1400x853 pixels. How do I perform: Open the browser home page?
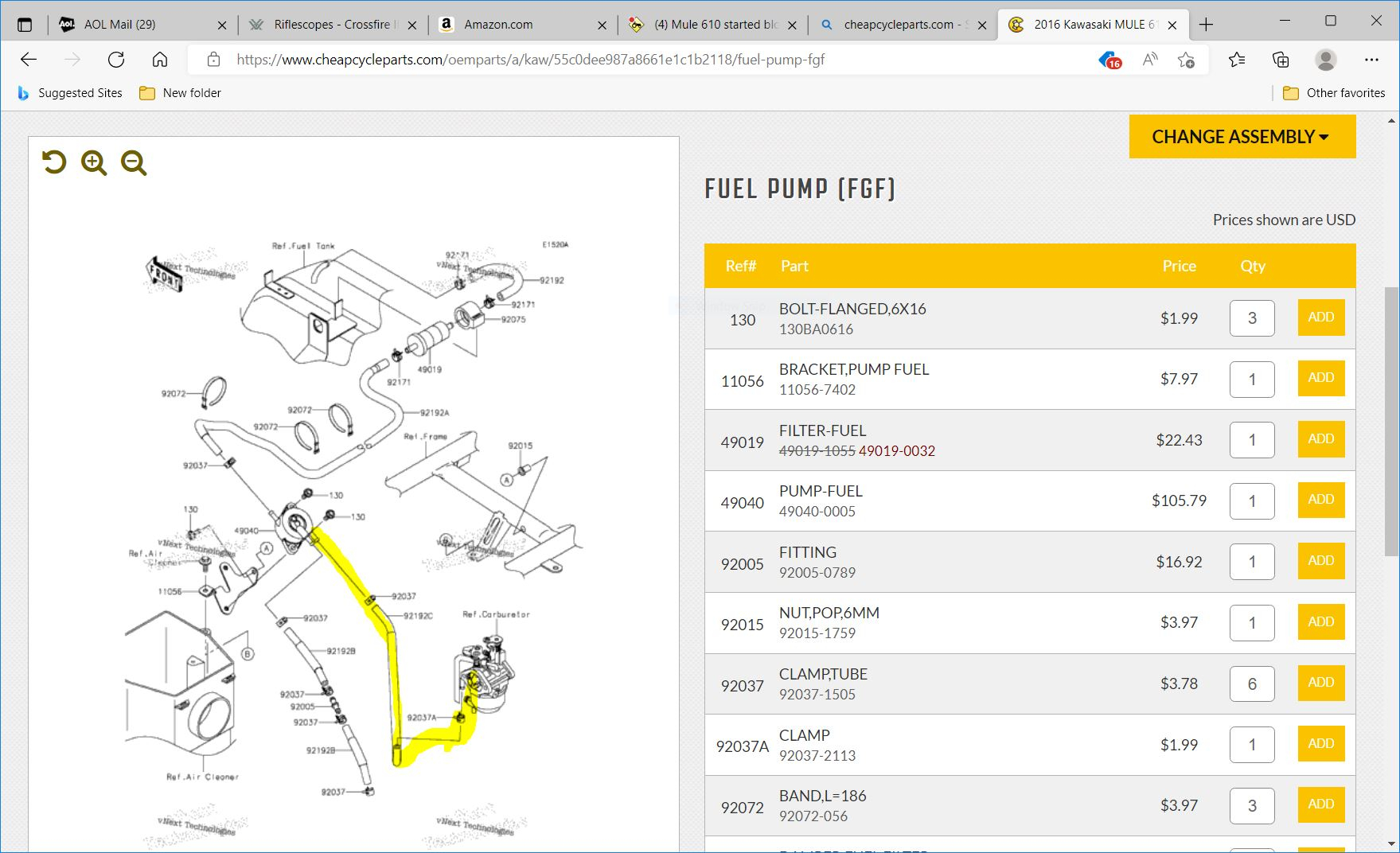coord(160,60)
